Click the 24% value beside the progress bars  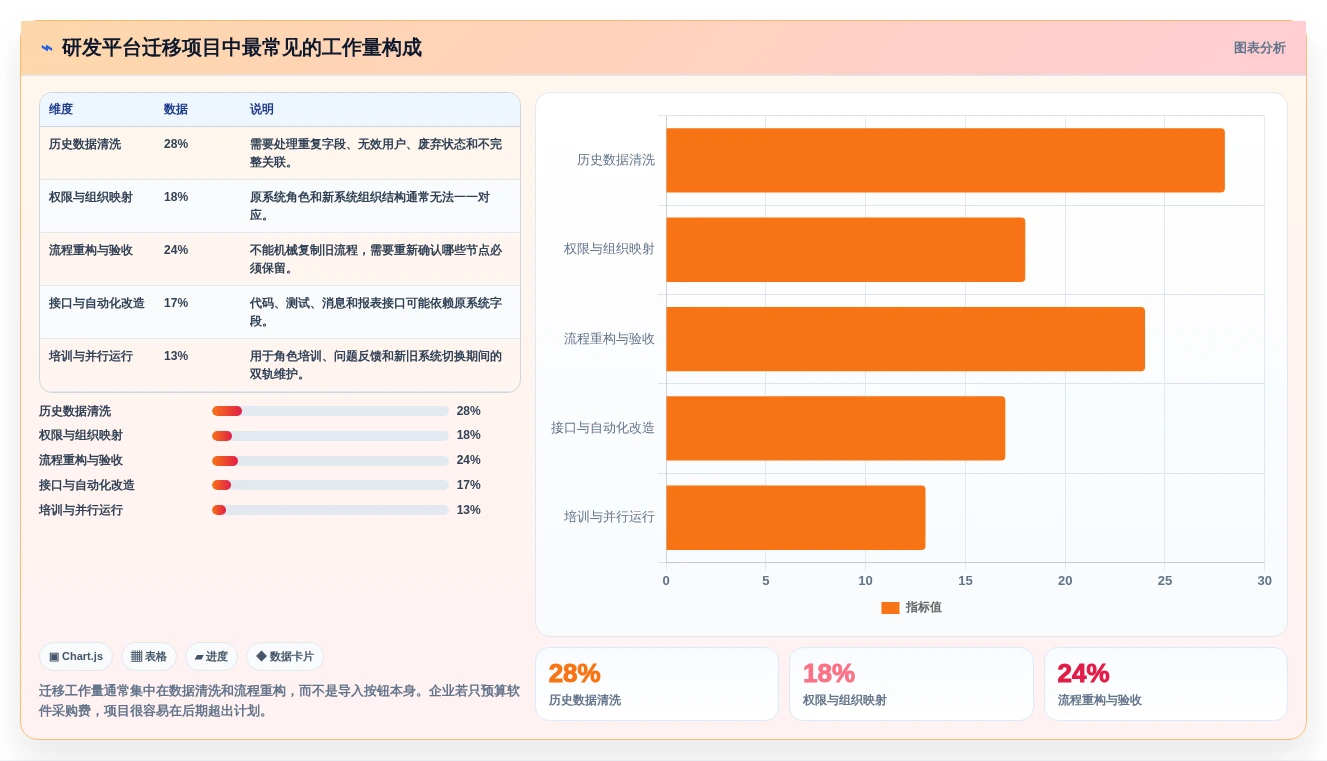click(x=469, y=460)
